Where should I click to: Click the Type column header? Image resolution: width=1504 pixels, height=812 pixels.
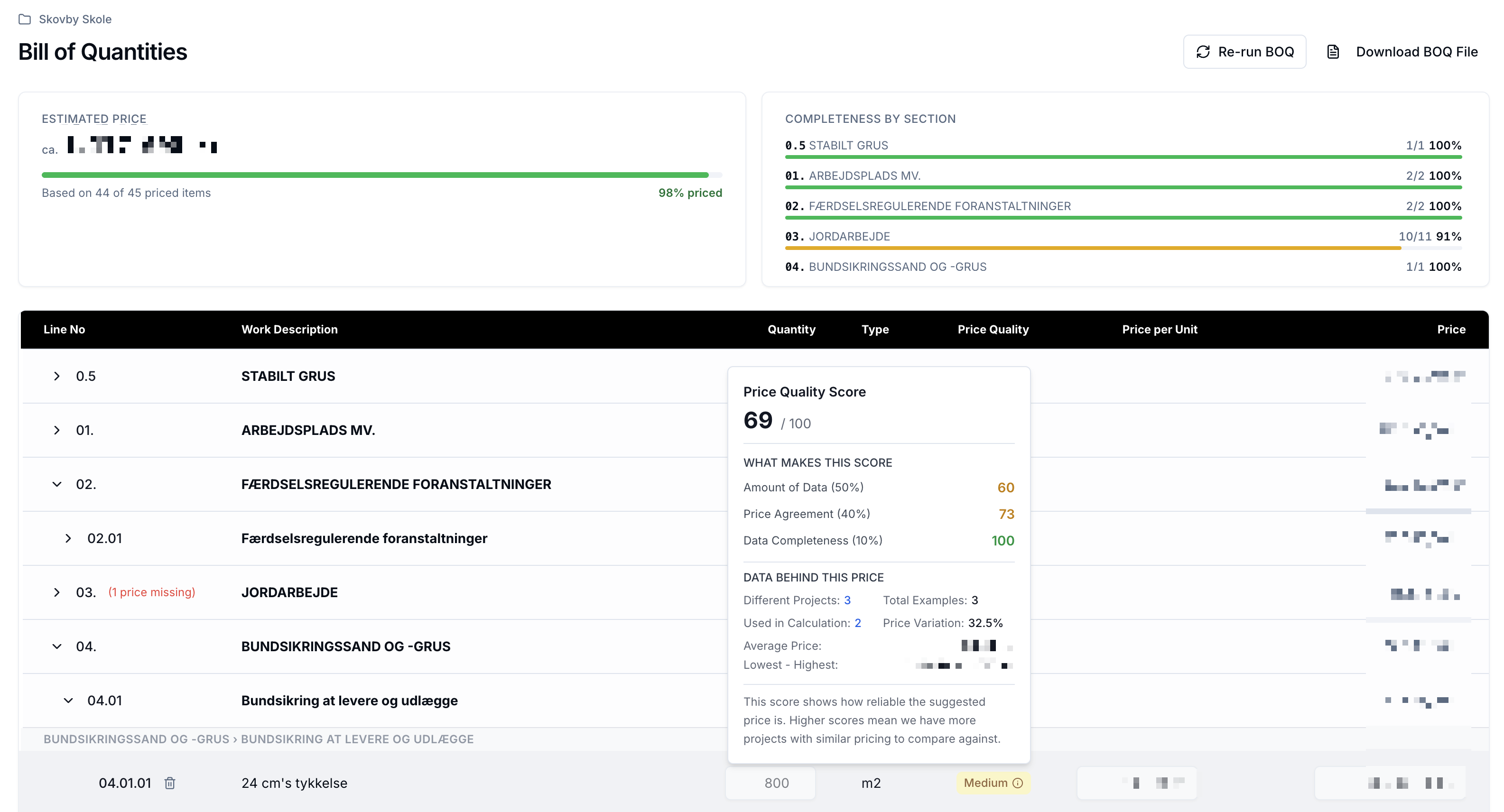(874, 329)
